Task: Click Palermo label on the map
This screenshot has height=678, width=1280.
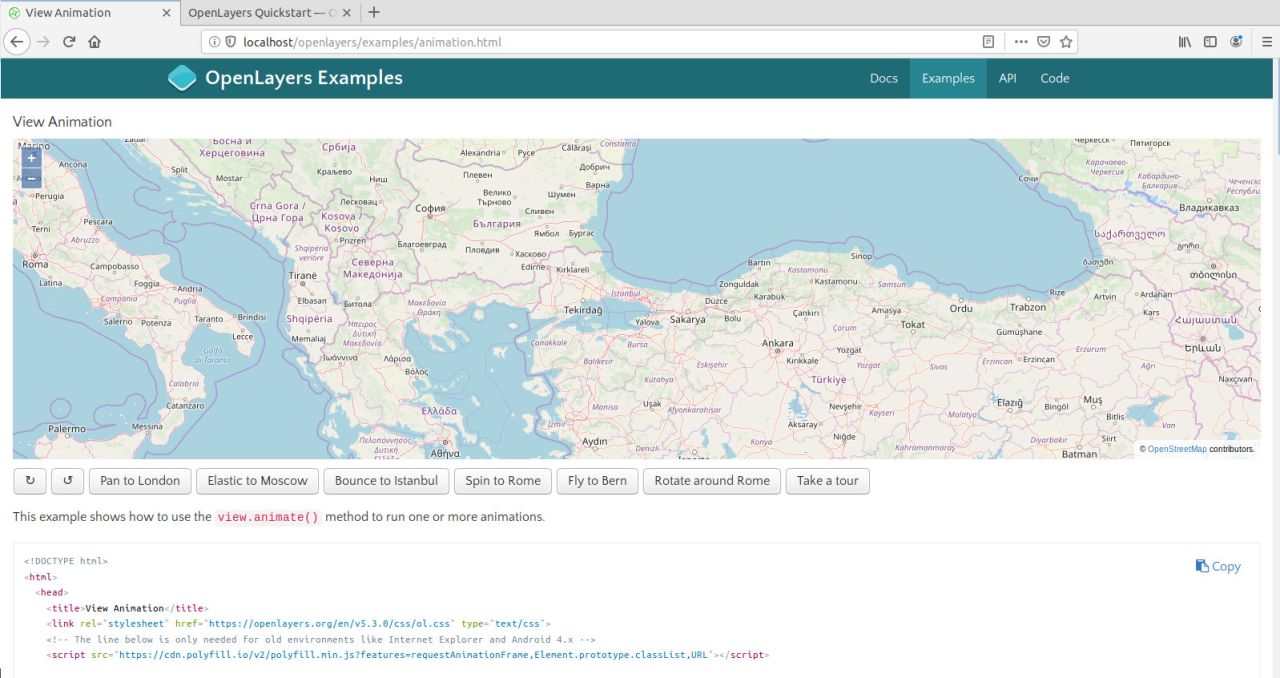Action: [x=67, y=428]
